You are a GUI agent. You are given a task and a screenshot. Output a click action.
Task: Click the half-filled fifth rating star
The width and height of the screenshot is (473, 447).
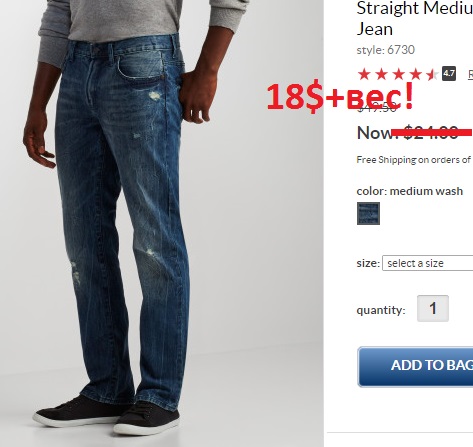pos(432,74)
